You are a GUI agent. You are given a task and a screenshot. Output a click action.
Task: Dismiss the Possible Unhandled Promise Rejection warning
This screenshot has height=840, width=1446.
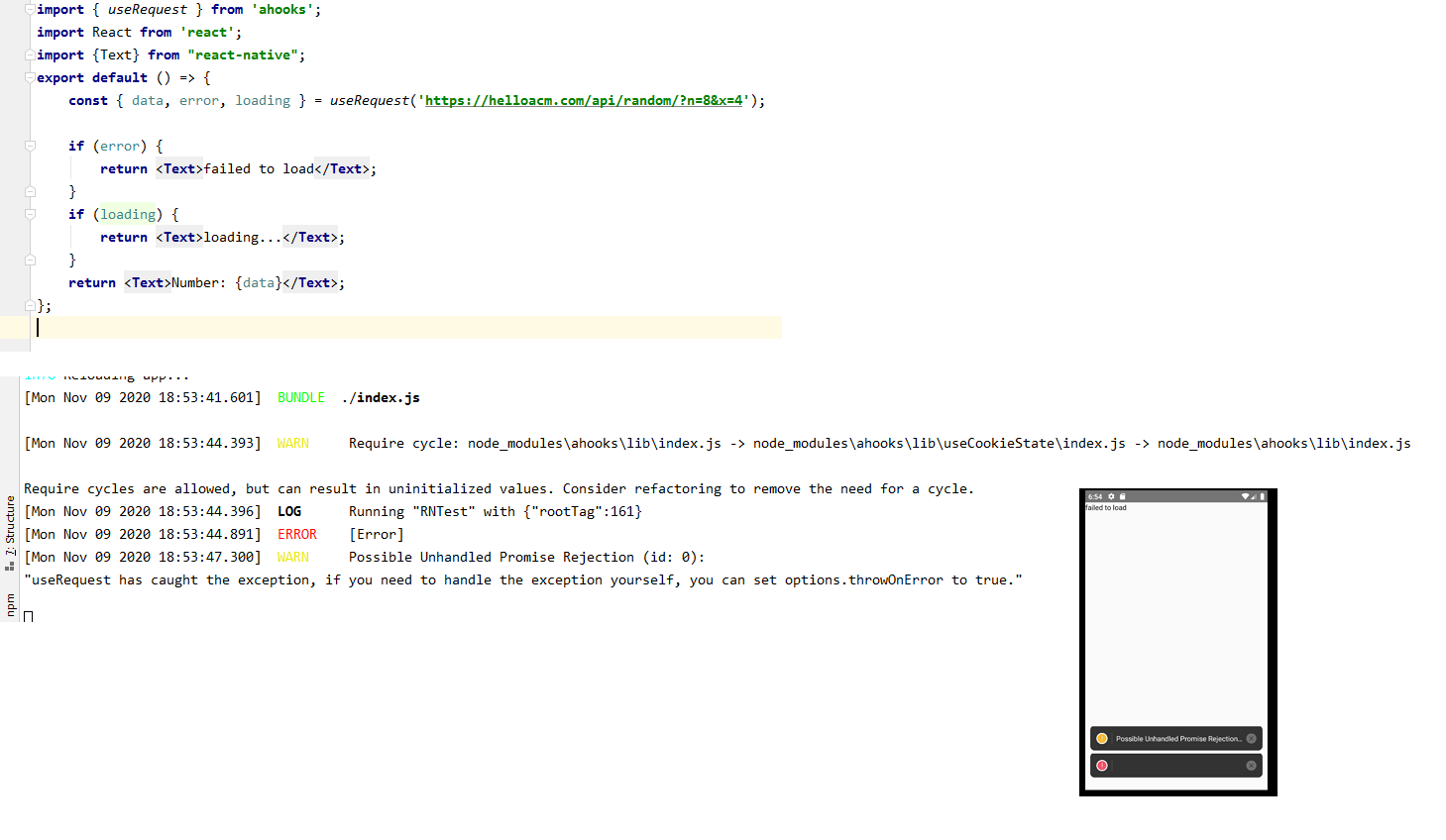point(1251,739)
